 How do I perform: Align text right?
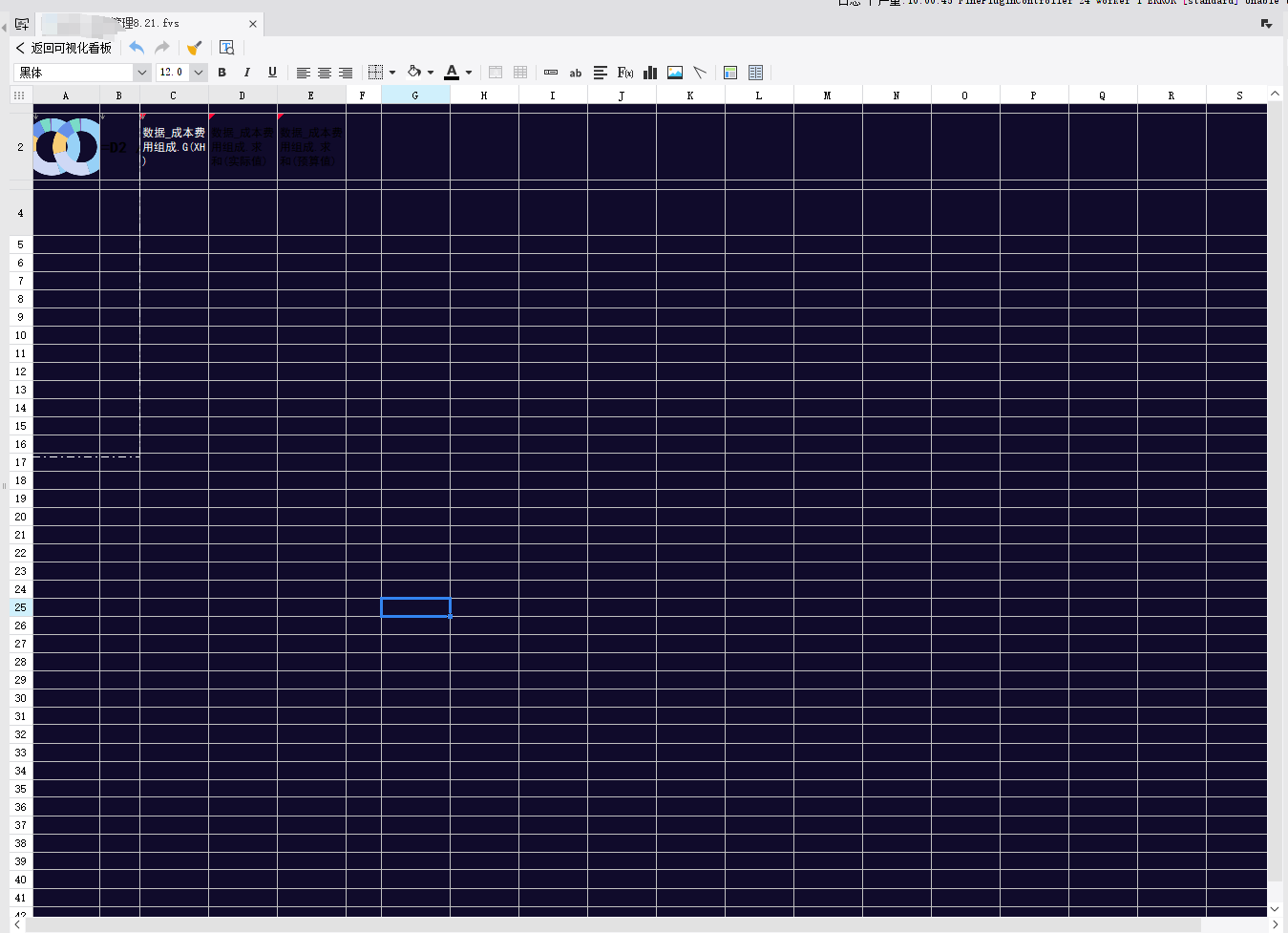tap(346, 73)
